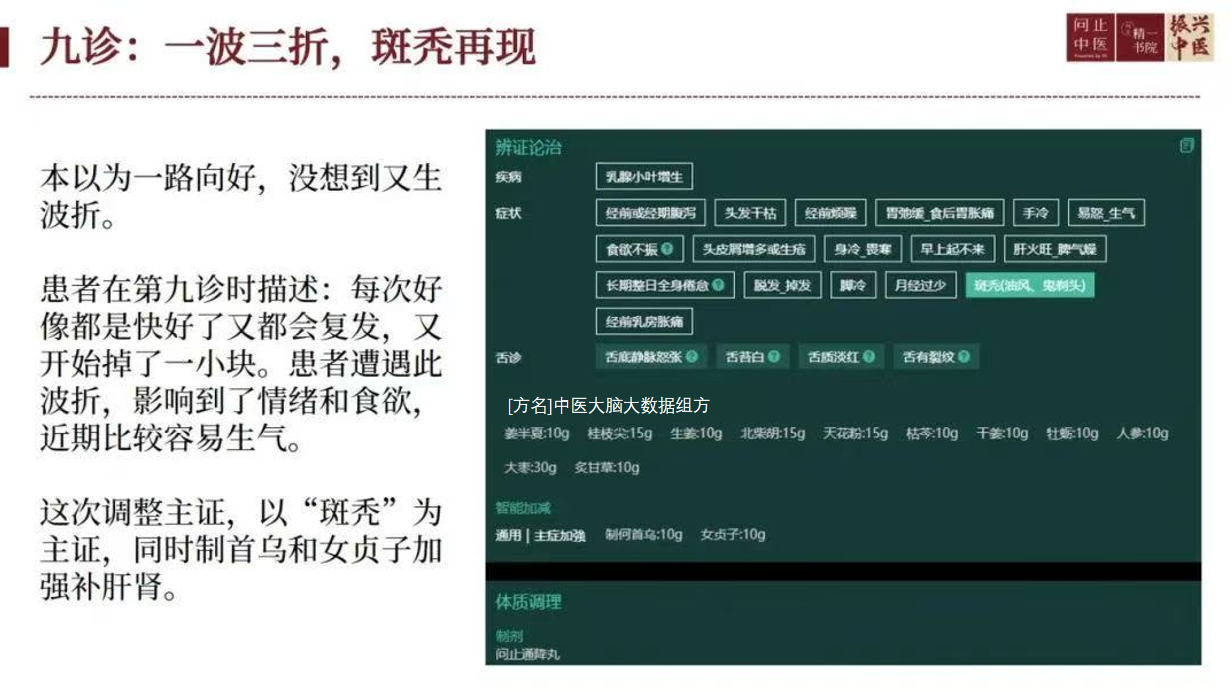Click the 舌诊 row label
Image resolution: width=1232 pixels, height=694 pixels.
tap(508, 357)
